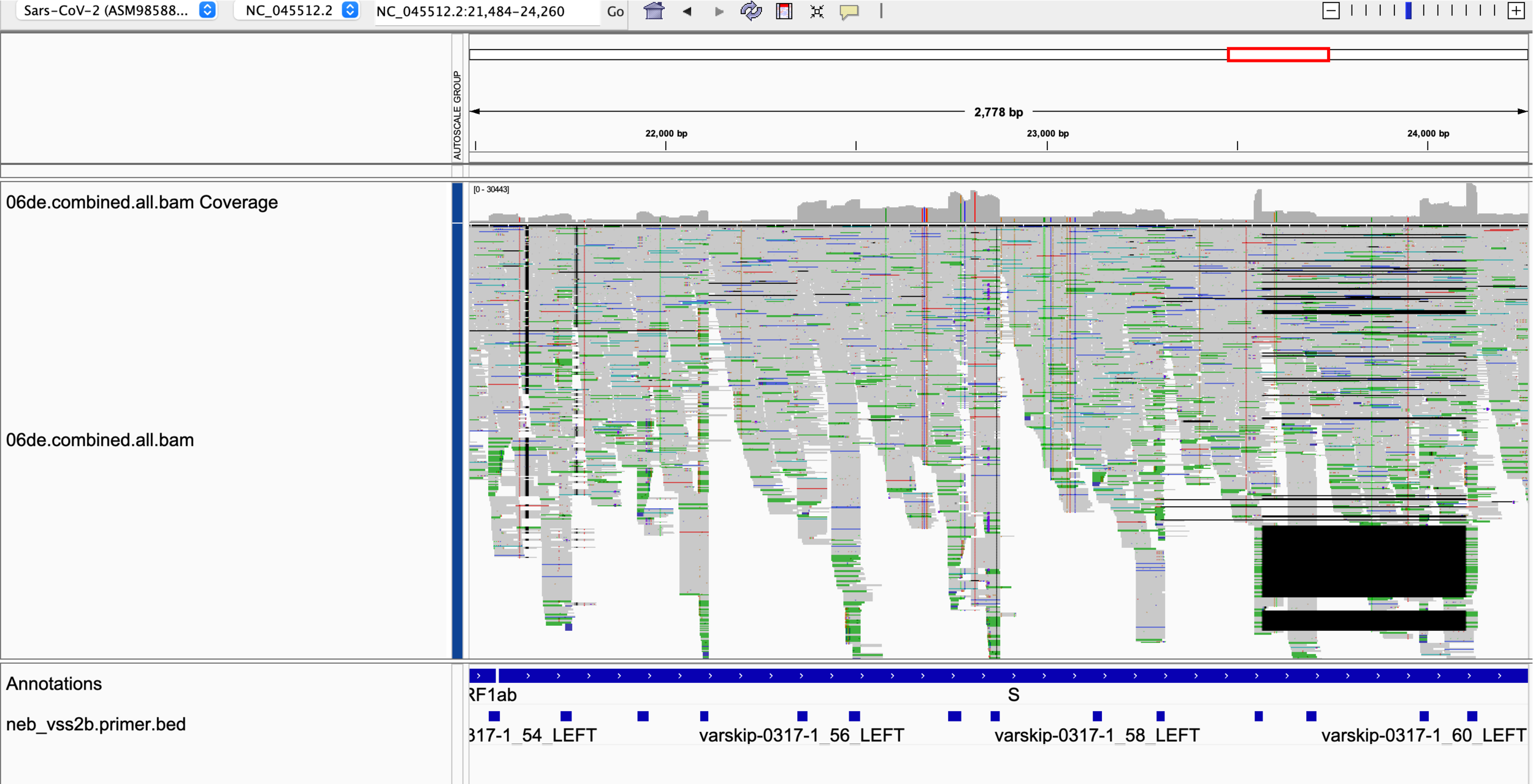Image resolution: width=1533 pixels, height=784 pixels.
Task: Click resize tracks to fit icon
Action: pyautogui.click(x=817, y=11)
